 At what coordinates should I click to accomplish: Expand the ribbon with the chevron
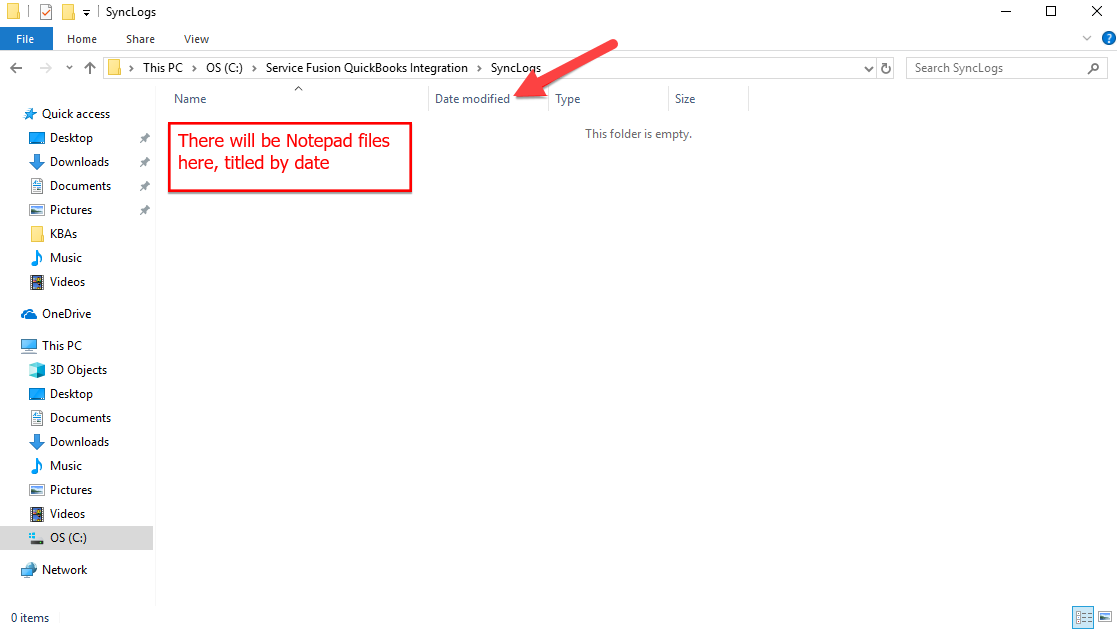(1086, 39)
